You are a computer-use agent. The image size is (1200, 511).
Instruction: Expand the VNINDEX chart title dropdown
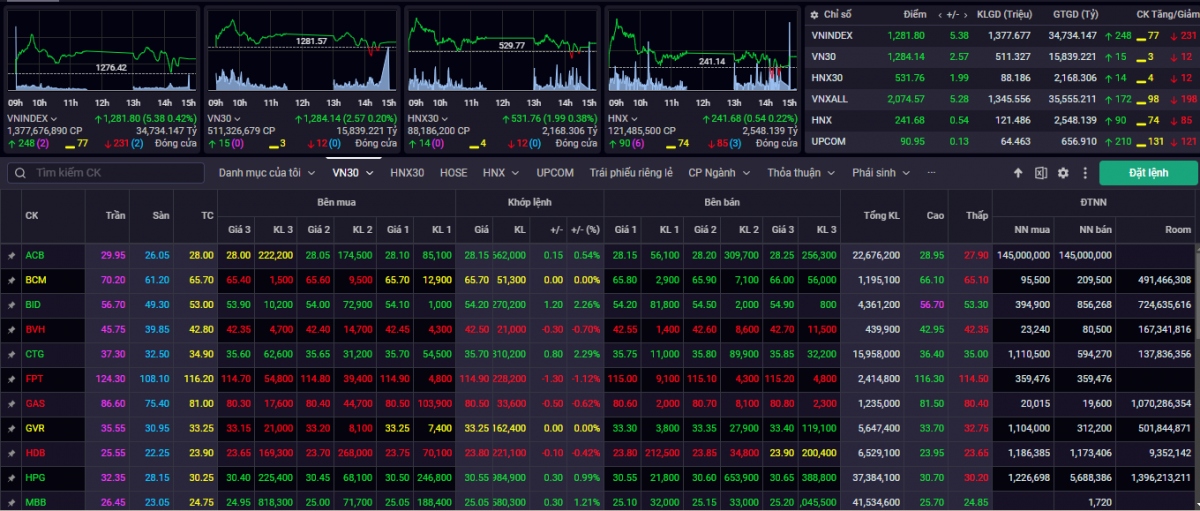(x=55, y=119)
